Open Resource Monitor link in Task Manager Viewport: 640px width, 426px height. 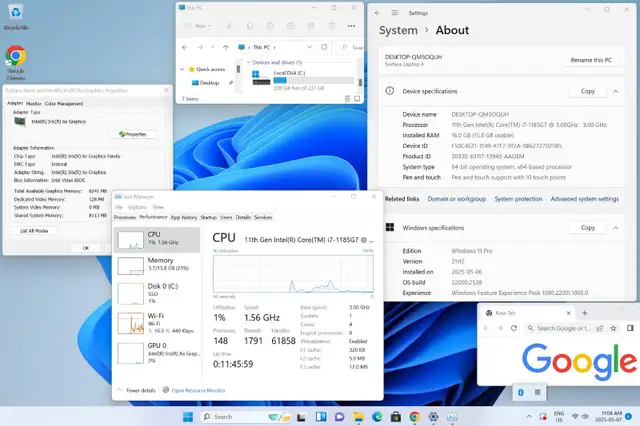pos(198,390)
